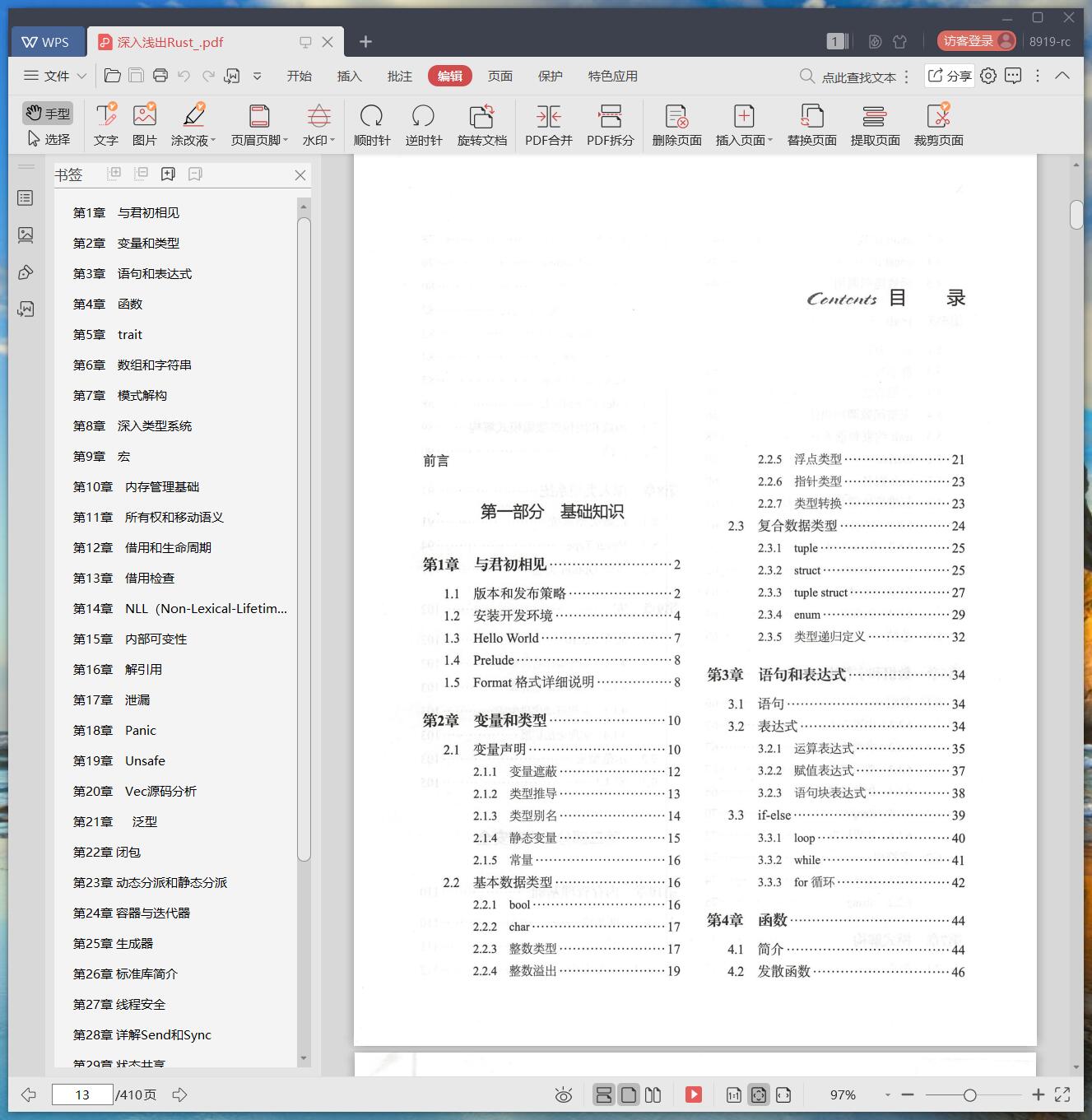This screenshot has height=1120, width=1092.
Task: Open the thumbnail panel sidebar icon
Action: click(26, 235)
